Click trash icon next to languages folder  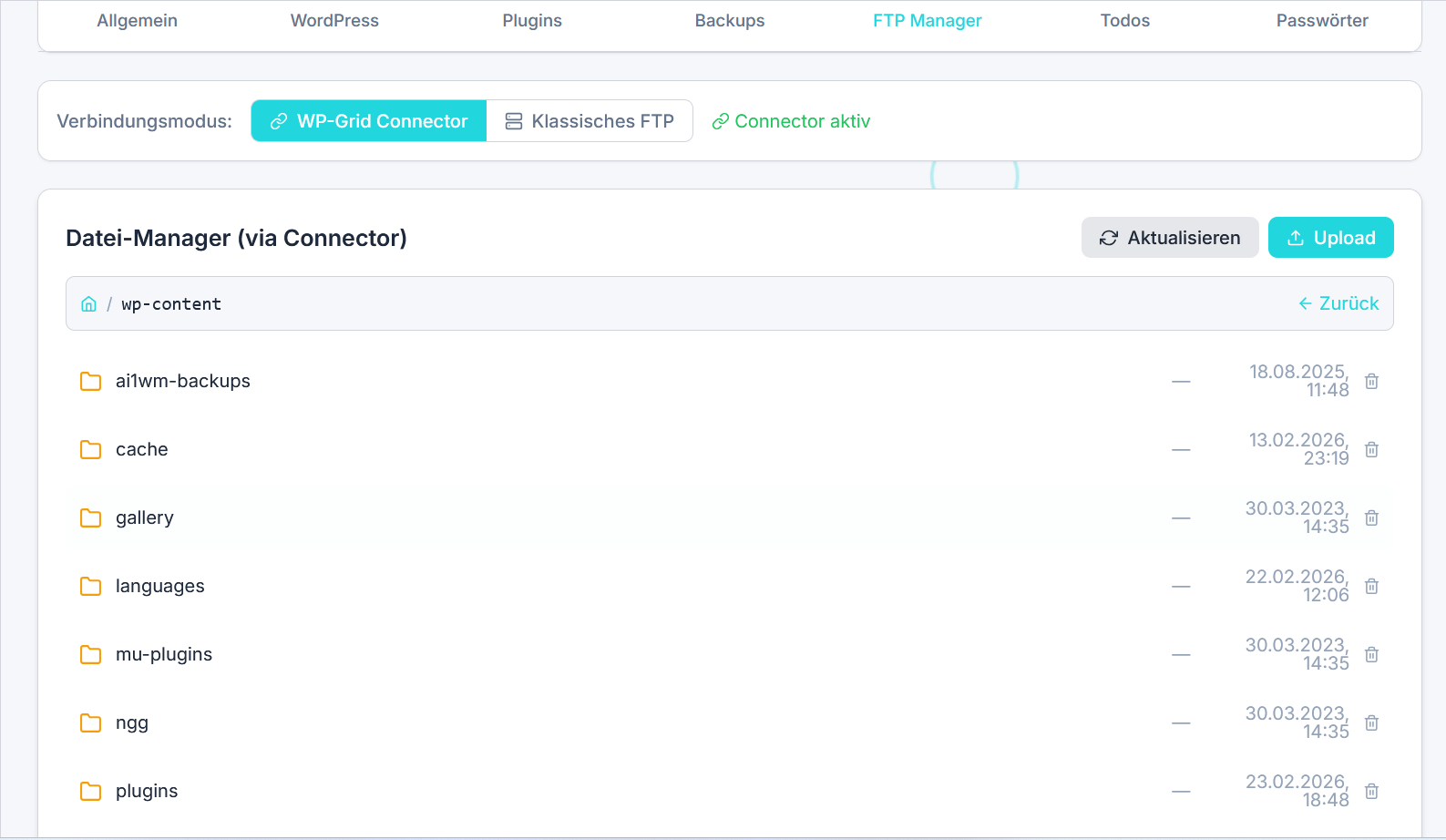[x=1371, y=587]
